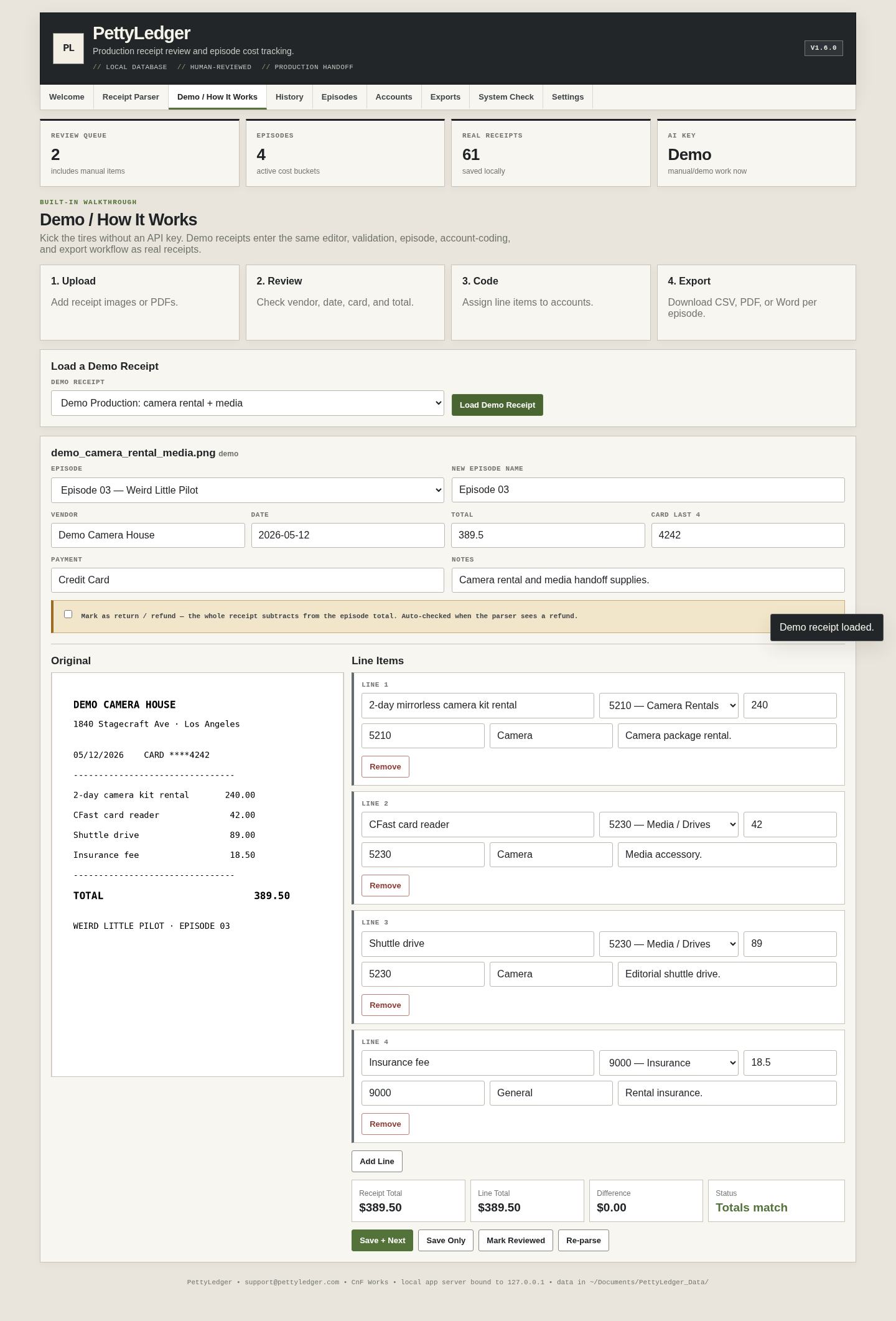Click the CFast card reader description field

coord(478,825)
